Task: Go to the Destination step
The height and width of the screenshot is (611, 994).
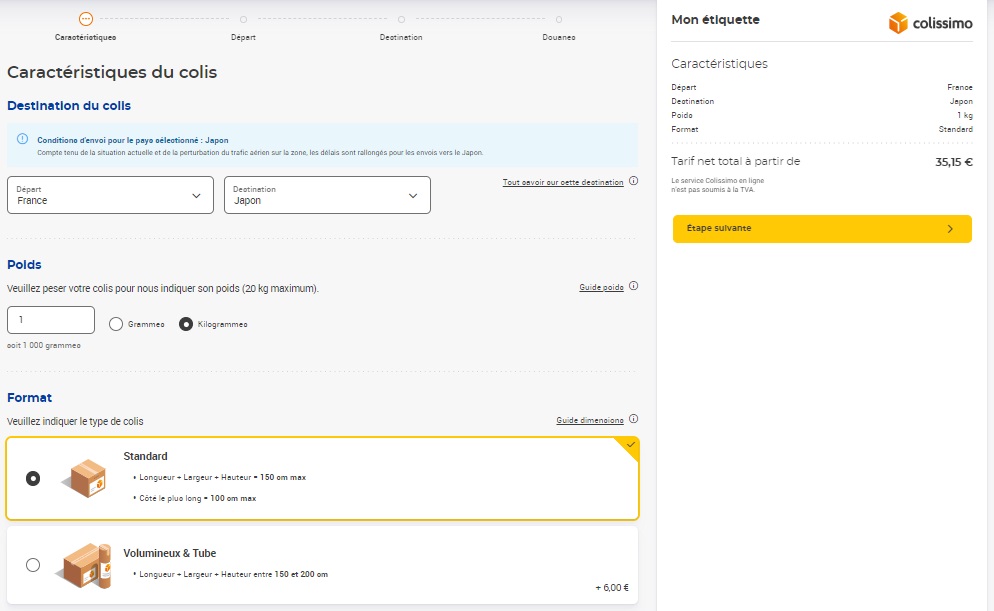Action: (x=401, y=29)
